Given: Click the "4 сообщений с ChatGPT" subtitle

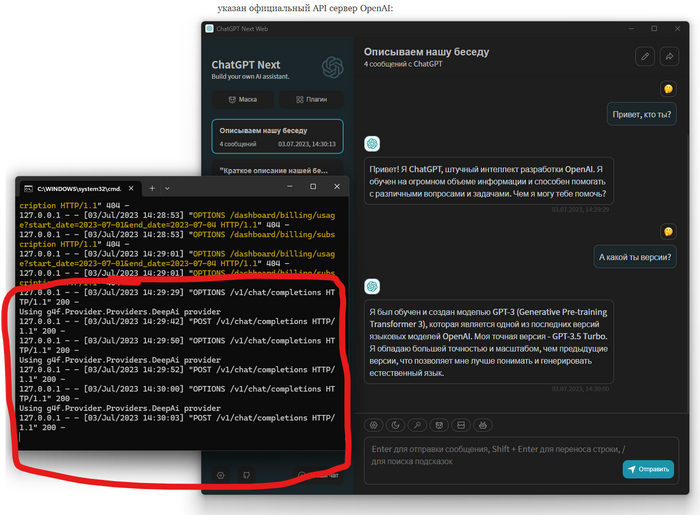Looking at the screenshot, I should 403,64.
